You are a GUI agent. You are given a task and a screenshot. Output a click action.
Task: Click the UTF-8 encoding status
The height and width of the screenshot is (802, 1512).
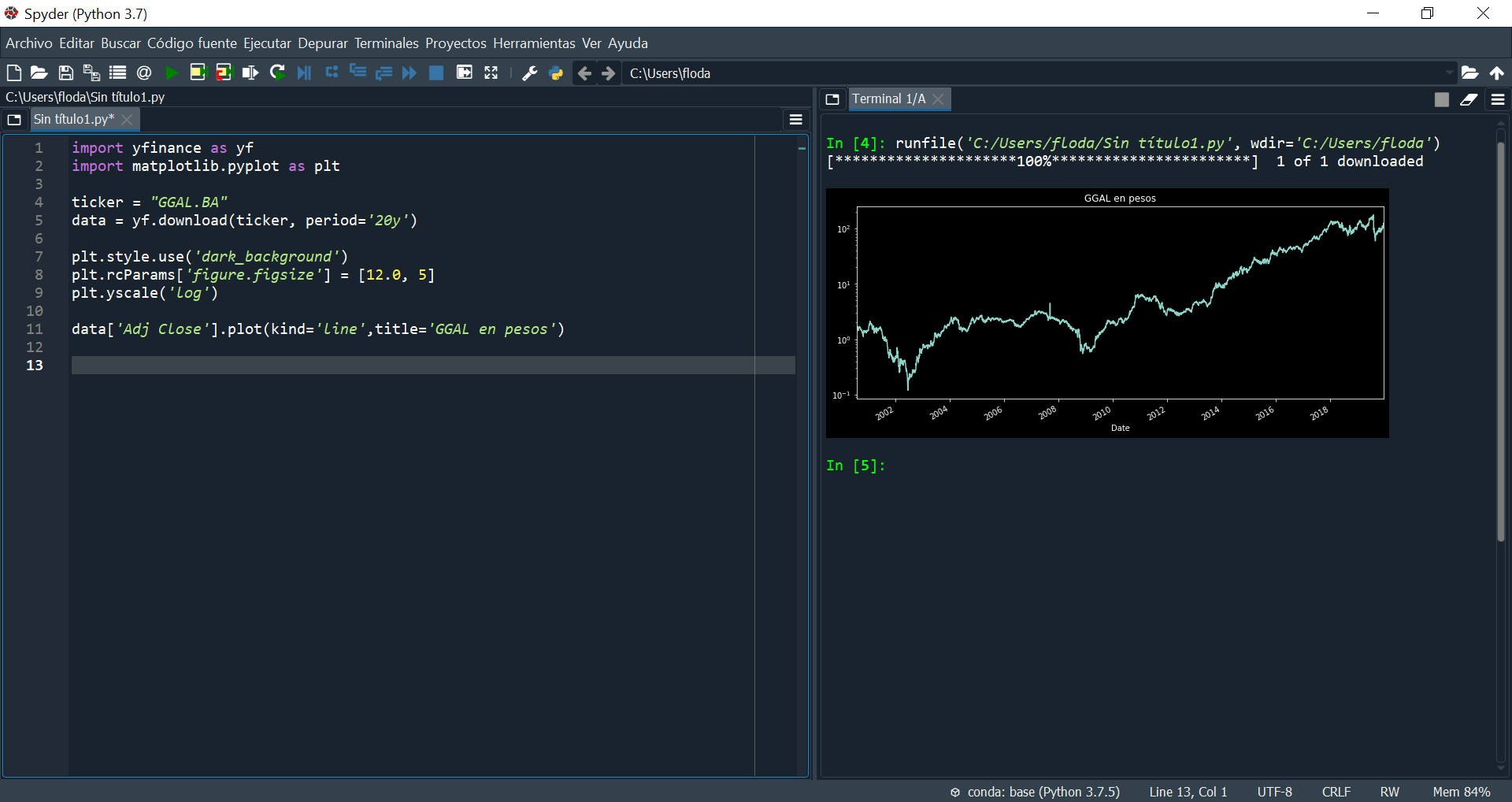[x=1274, y=792]
